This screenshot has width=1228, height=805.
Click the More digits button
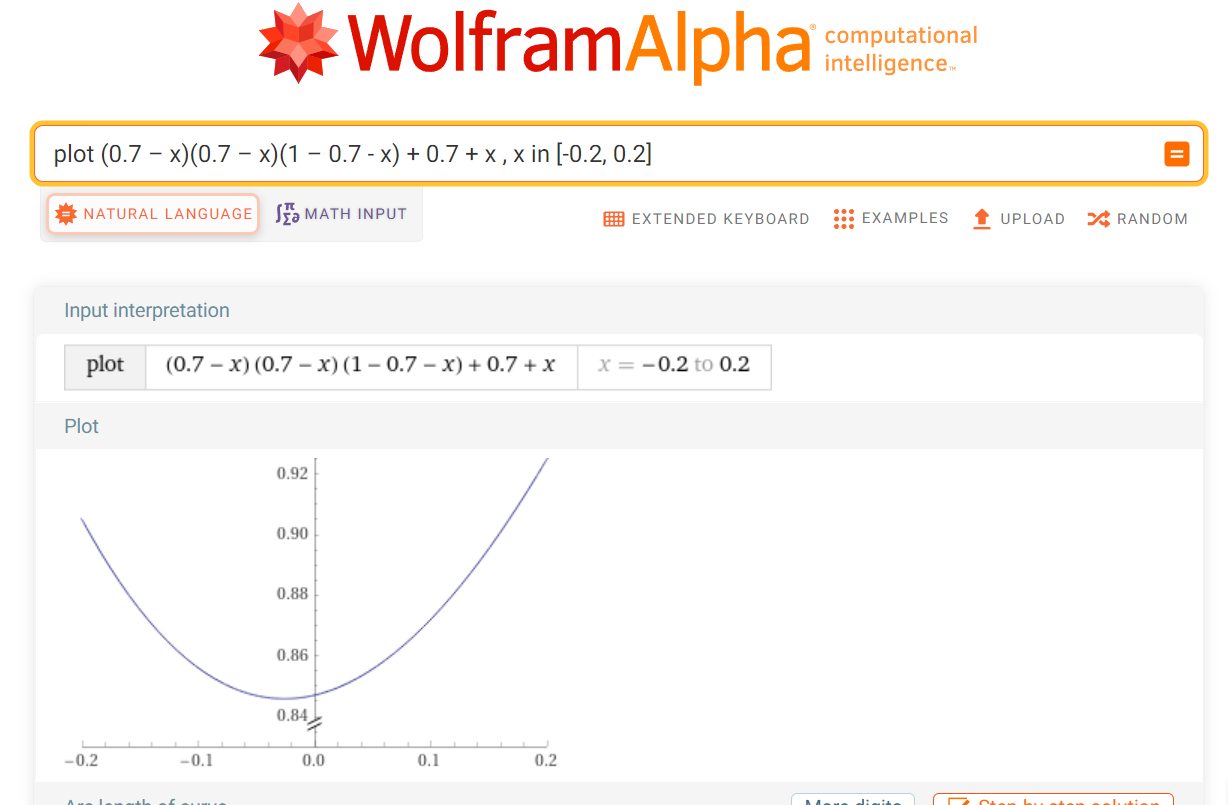[852, 799]
